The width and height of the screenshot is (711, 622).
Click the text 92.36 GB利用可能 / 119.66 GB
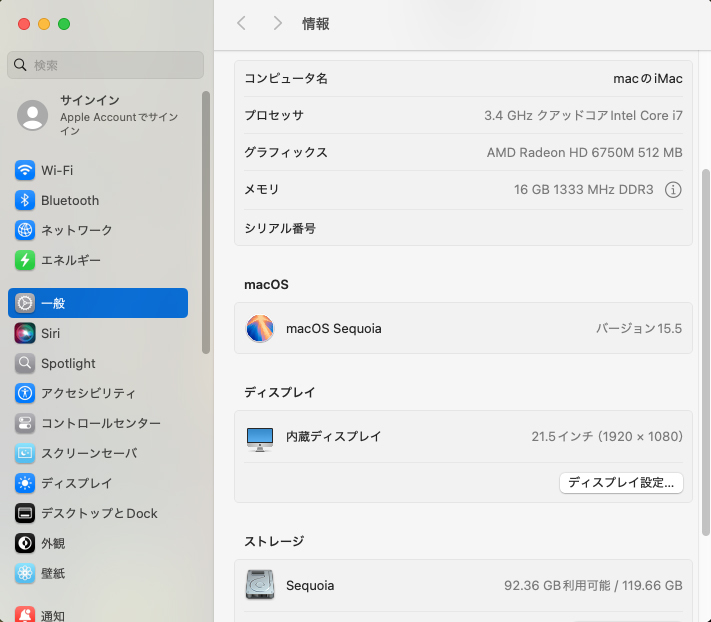click(593, 585)
